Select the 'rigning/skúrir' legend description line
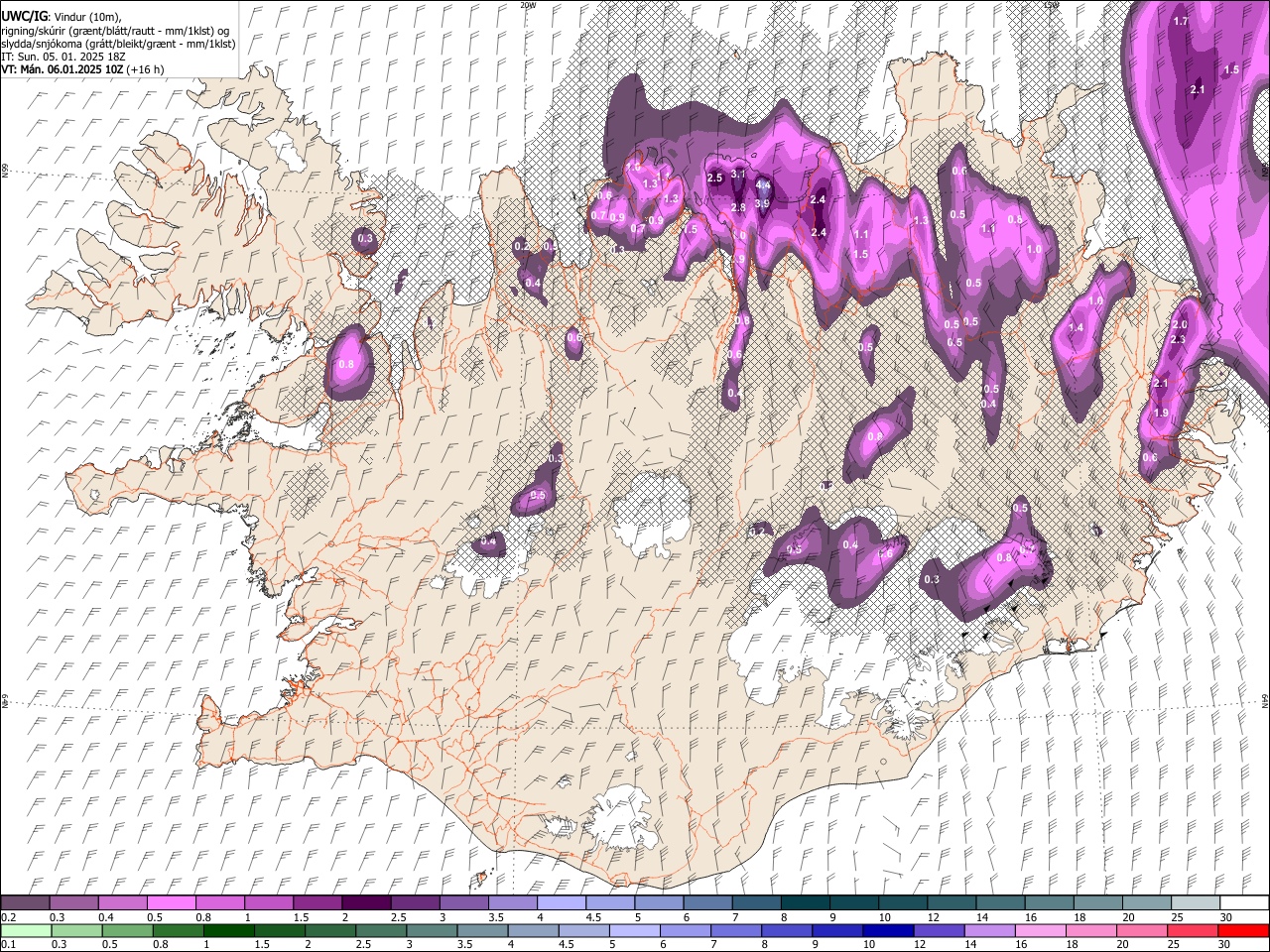Image resolution: width=1270 pixels, height=952 pixels. 115,31
